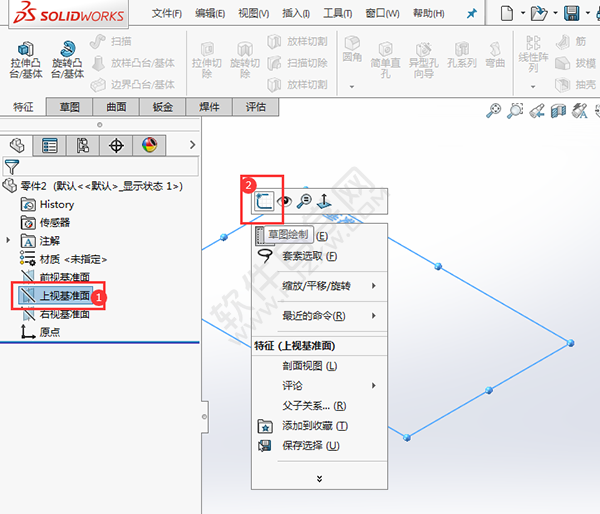Image resolution: width=600 pixels, height=514 pixels.
Task: Expand more manager tabs with right chevron
Action: (192, 145)
